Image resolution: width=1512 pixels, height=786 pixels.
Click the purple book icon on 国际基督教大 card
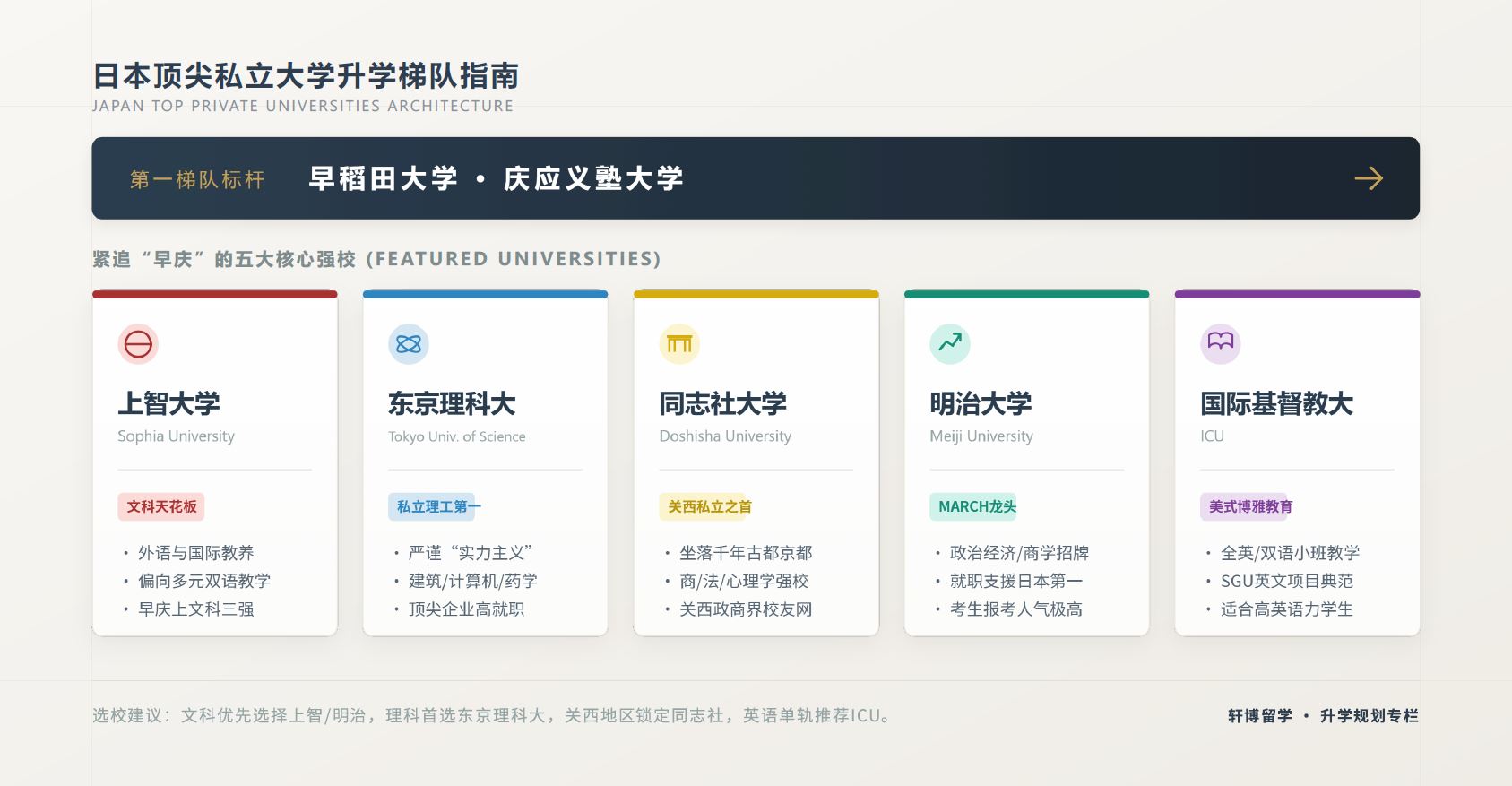pos(1221,344)
